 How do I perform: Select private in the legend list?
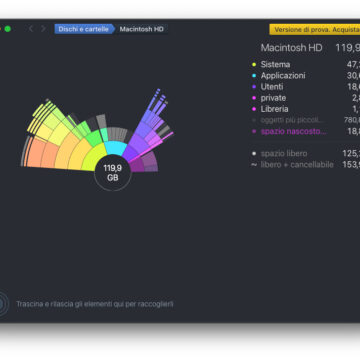pos(305,98)
